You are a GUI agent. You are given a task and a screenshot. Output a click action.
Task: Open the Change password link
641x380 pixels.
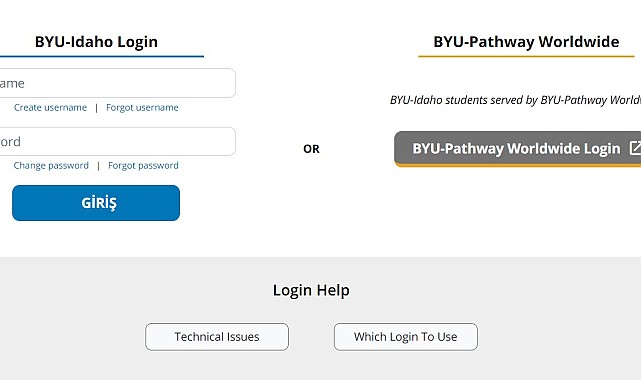pos(51,165)
